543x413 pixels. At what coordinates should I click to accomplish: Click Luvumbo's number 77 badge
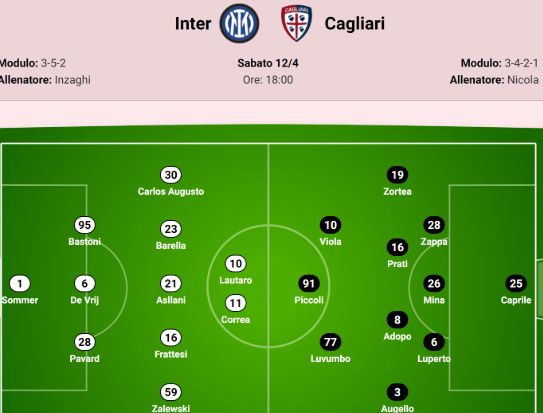tap(330, 342)
